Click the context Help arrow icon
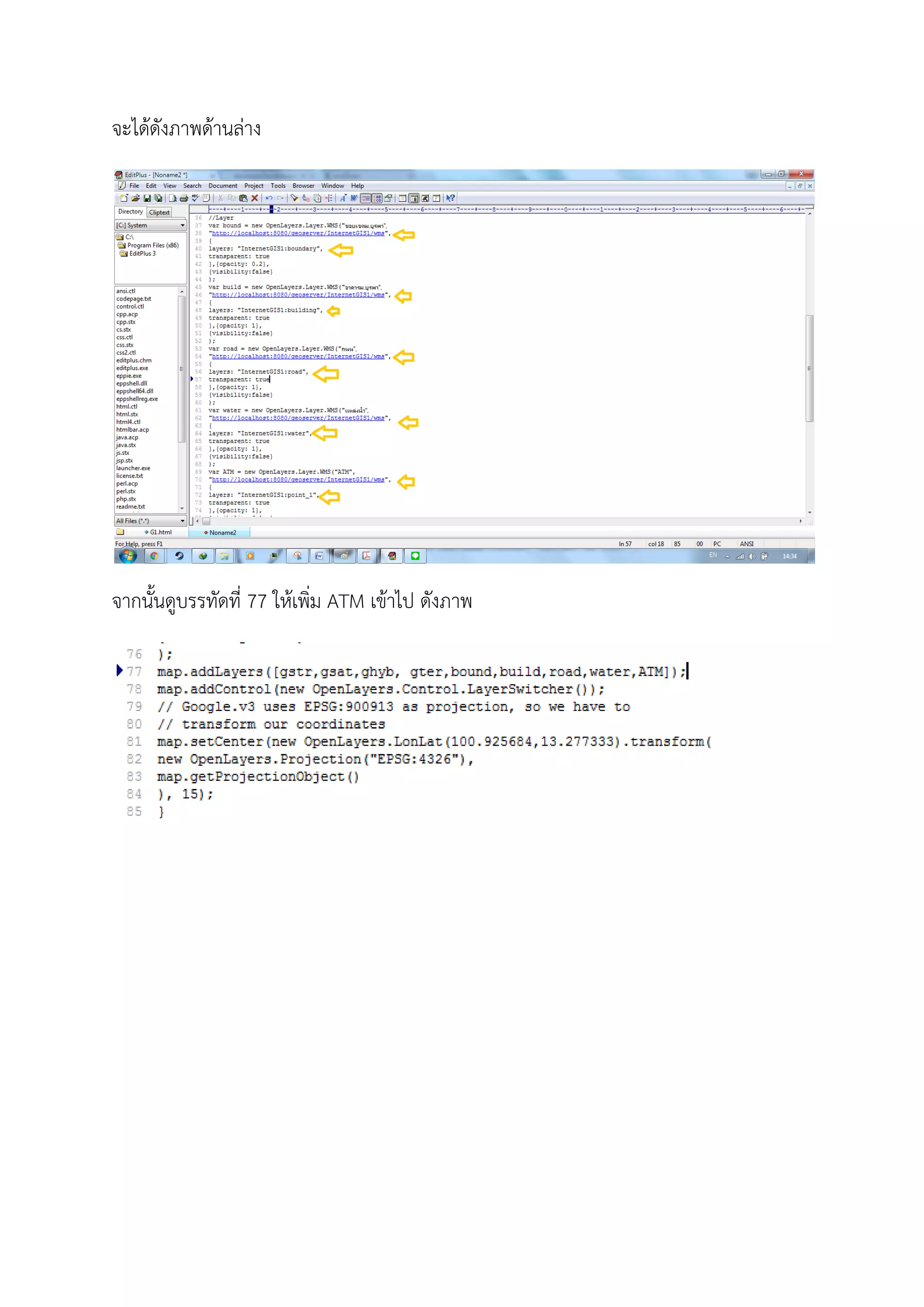 click(x=450, y=198)
